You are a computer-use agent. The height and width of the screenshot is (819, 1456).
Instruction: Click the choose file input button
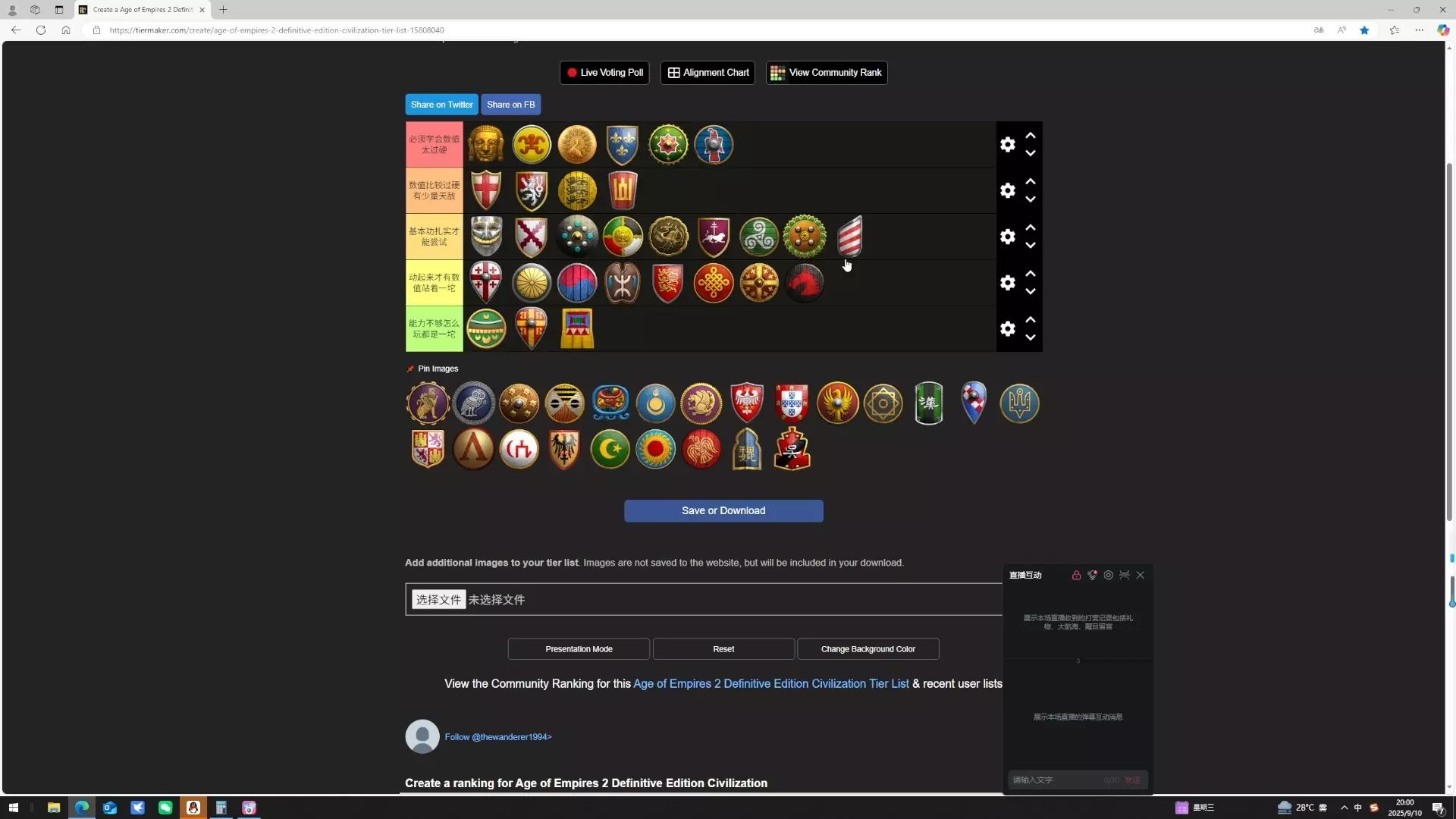point(438,600)
